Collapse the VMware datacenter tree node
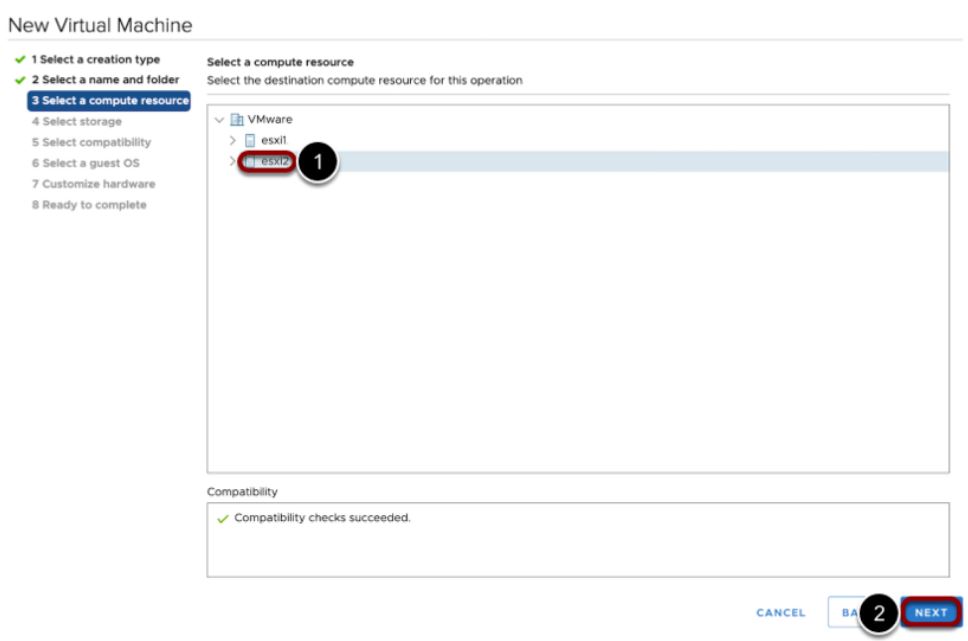 click(219, 120)
